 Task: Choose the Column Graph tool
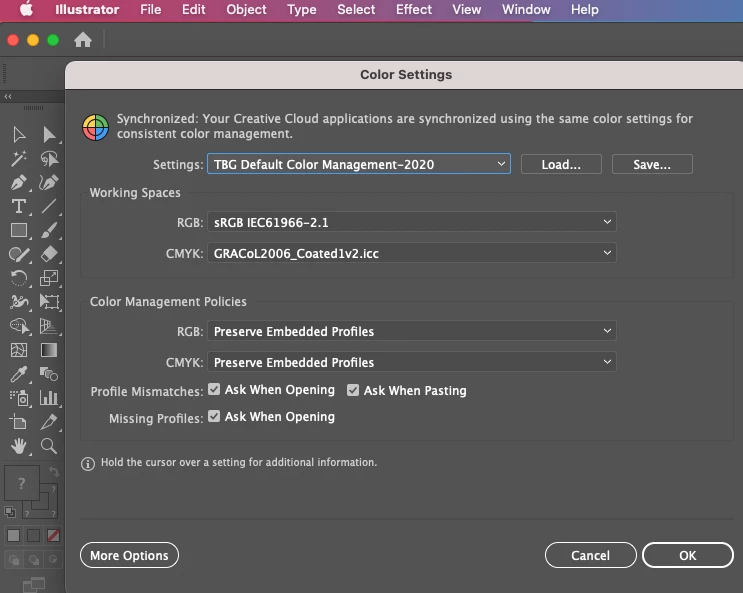click(49, 398)
